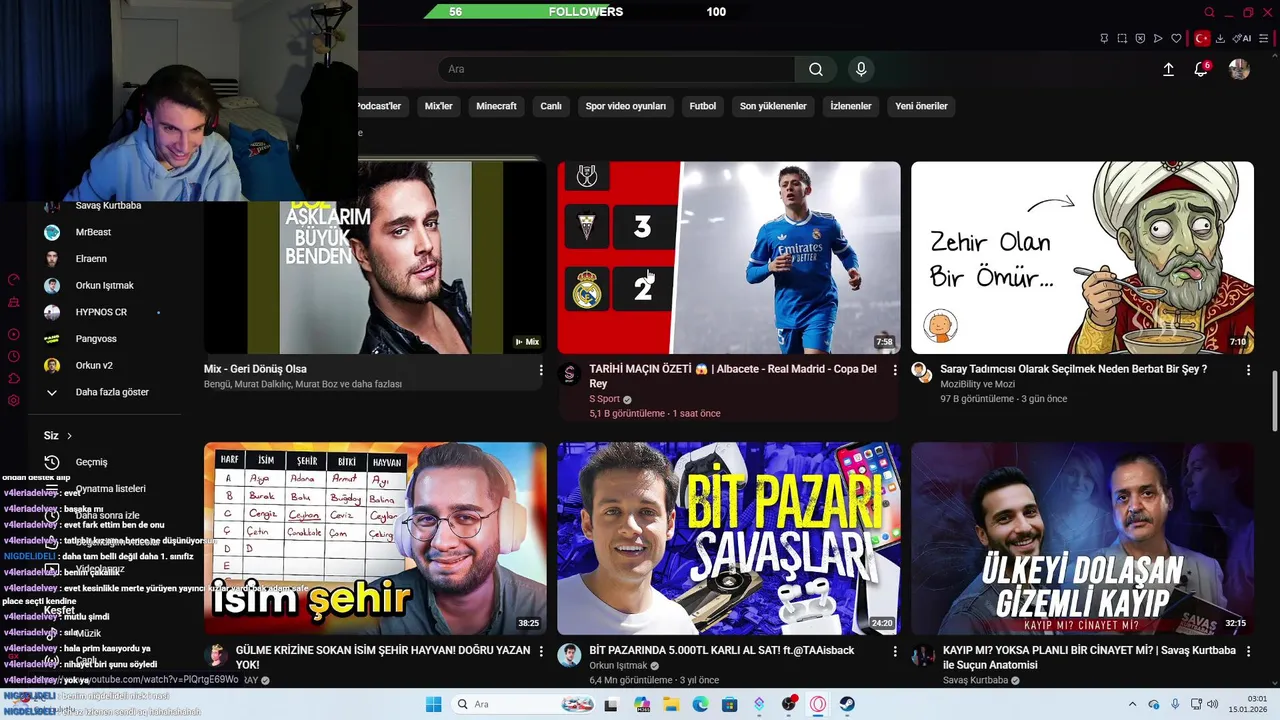This screenshot has height=720, width=1280.
Task: Select the Yeni öneriler filter chip
Action: (x=921, y=106)
